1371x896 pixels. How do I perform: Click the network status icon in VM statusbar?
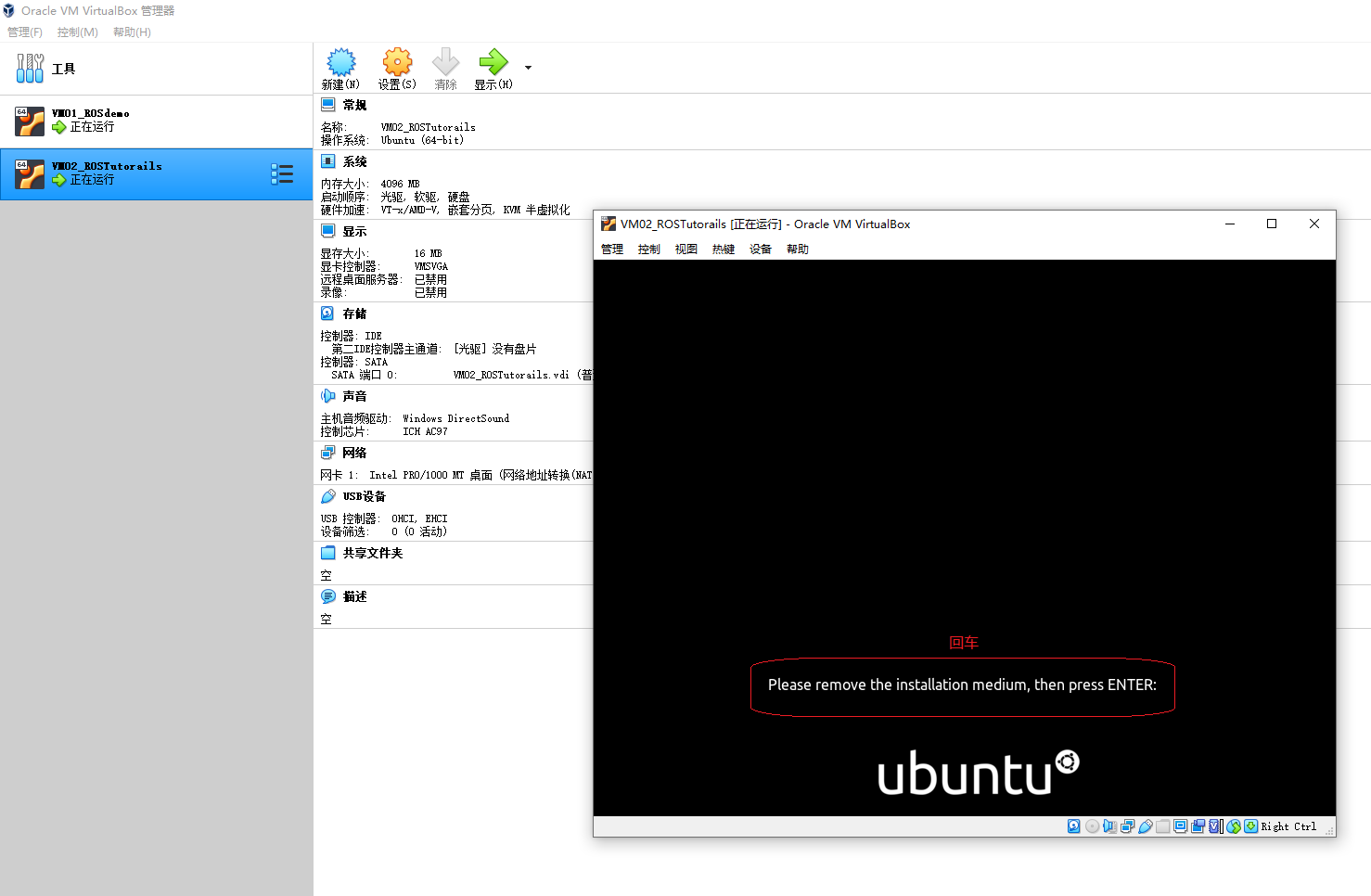[1128, 826]
